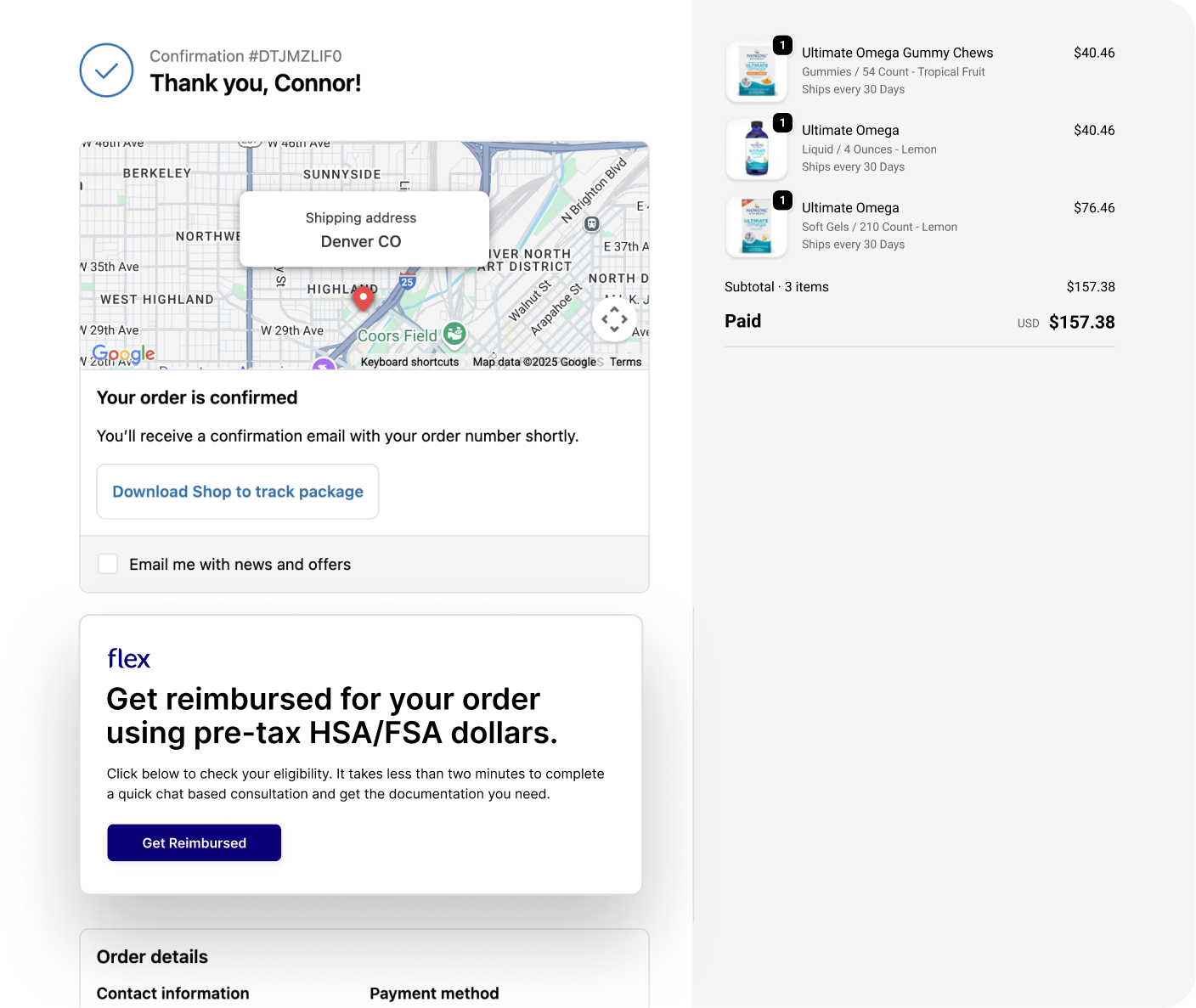Screen dimensions: 1196x1008
Task: Enable Email me with news and offers
Action: [x=108, y=564]
